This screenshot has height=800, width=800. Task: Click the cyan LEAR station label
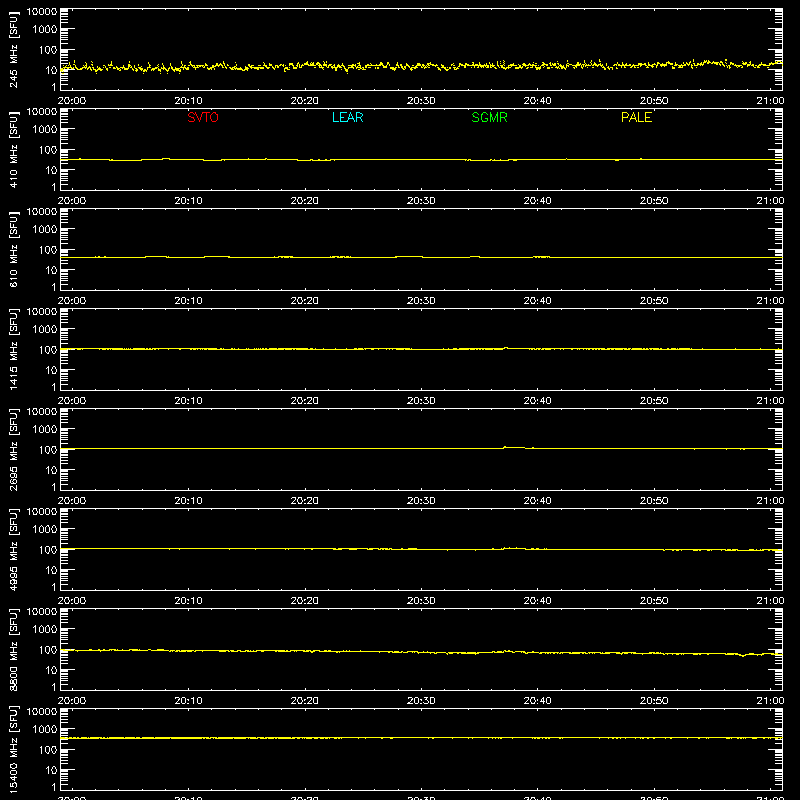[347, 117]
